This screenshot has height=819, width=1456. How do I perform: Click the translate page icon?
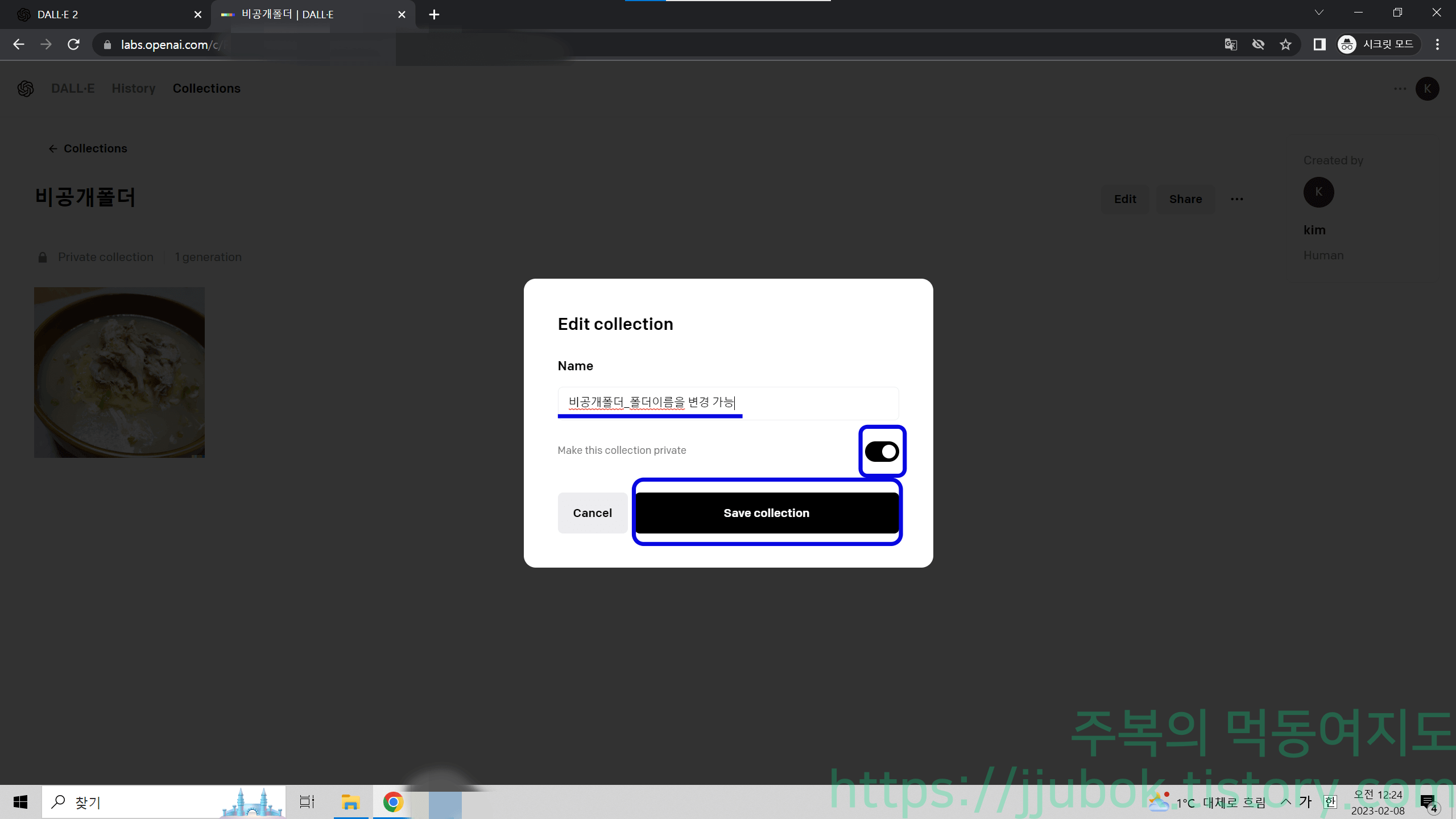pos(1231,44)
